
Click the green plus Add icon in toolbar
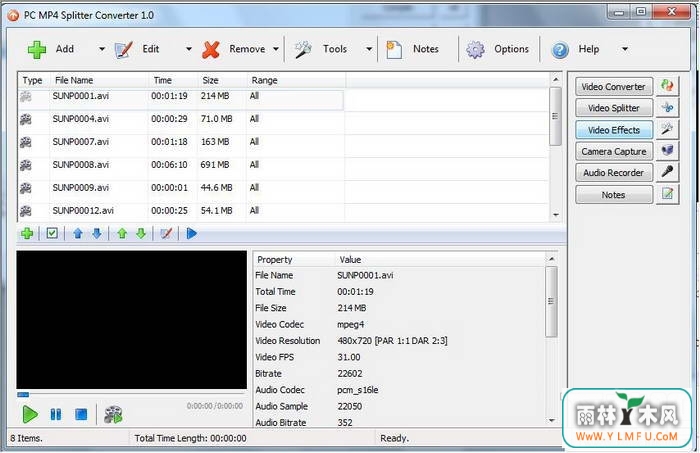tap(37, 50)
